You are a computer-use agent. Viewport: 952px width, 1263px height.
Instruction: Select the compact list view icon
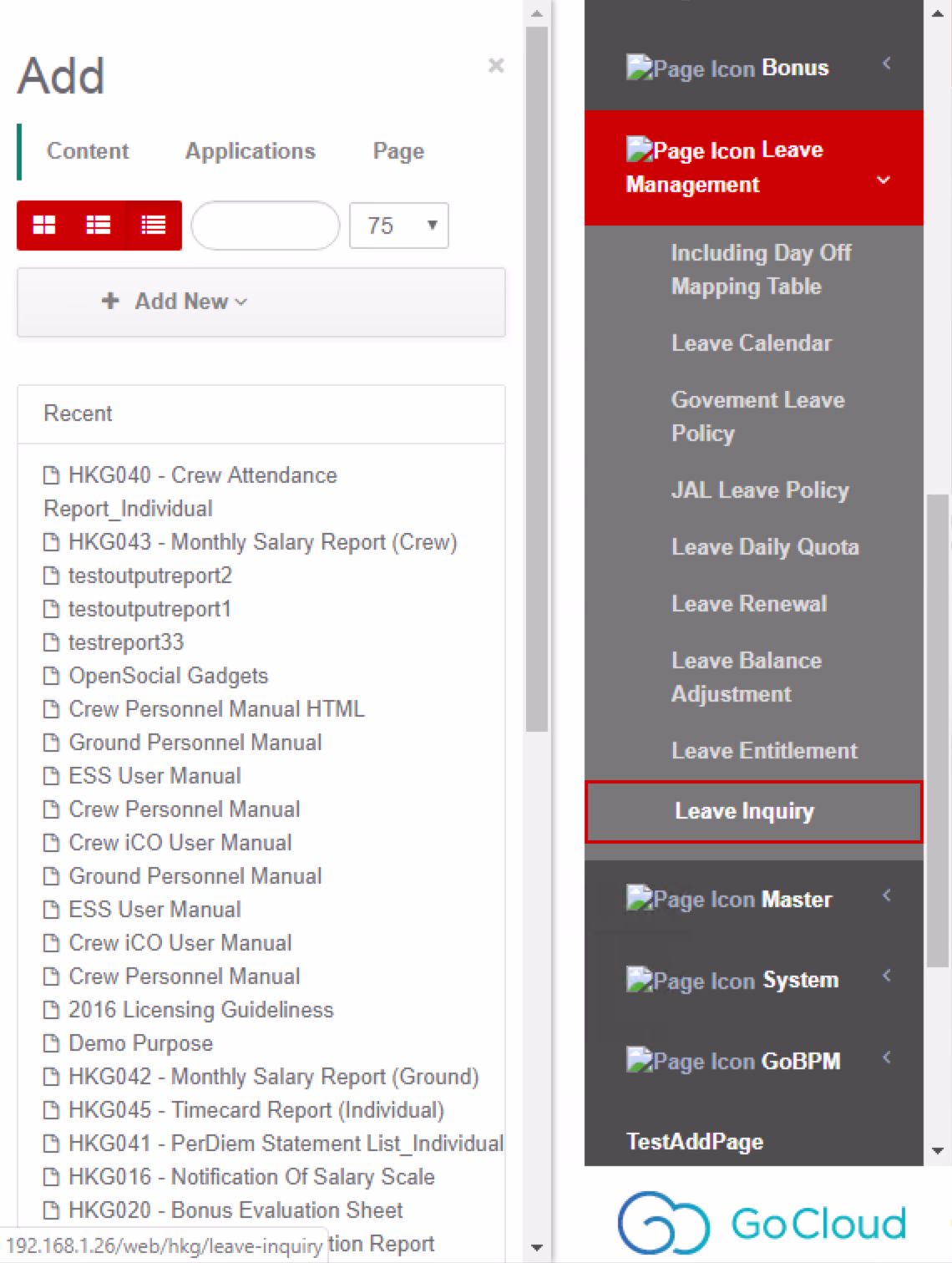153,226
